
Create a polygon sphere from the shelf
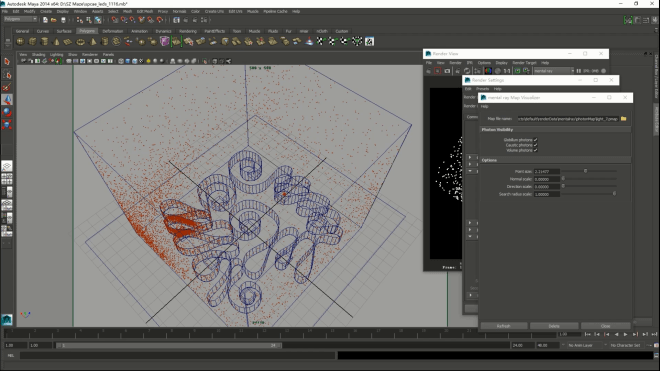(20, 41)
